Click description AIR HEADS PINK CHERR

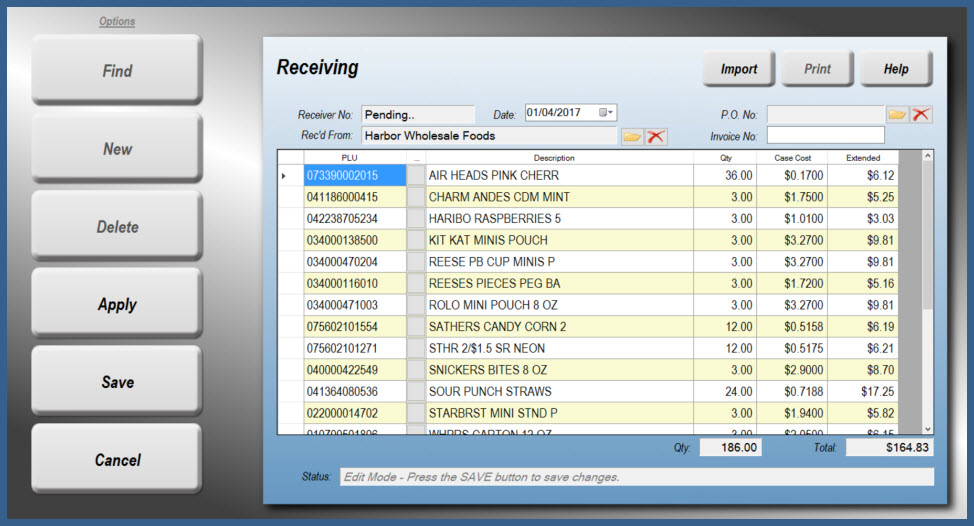(x=560, y=175)
